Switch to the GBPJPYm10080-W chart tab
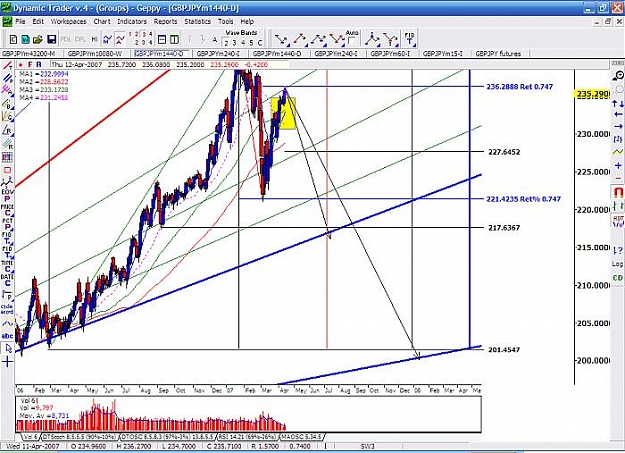The width and height of the screenshot is (625, 453). pos(95,53)
